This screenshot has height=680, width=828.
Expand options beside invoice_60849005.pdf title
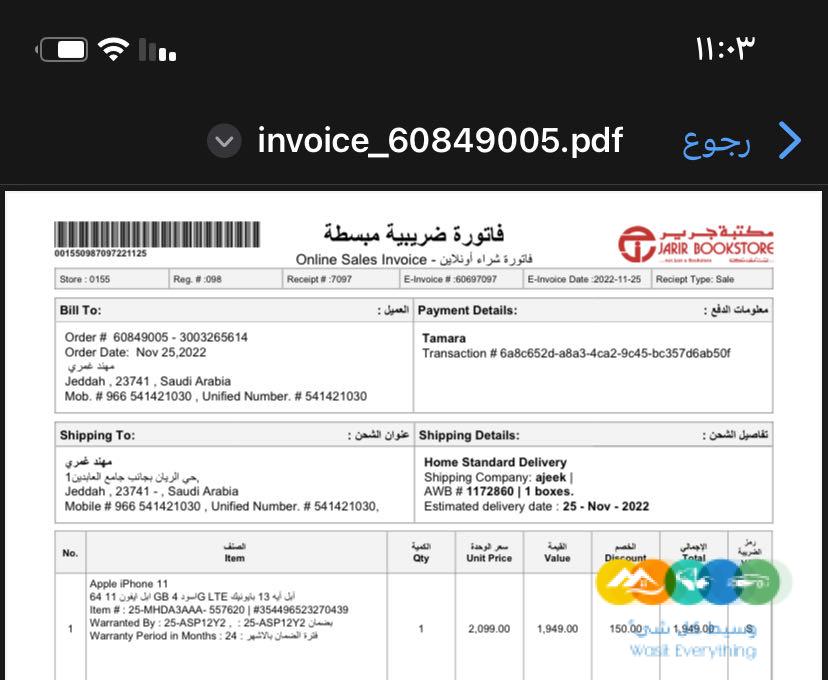click(224, 140)
